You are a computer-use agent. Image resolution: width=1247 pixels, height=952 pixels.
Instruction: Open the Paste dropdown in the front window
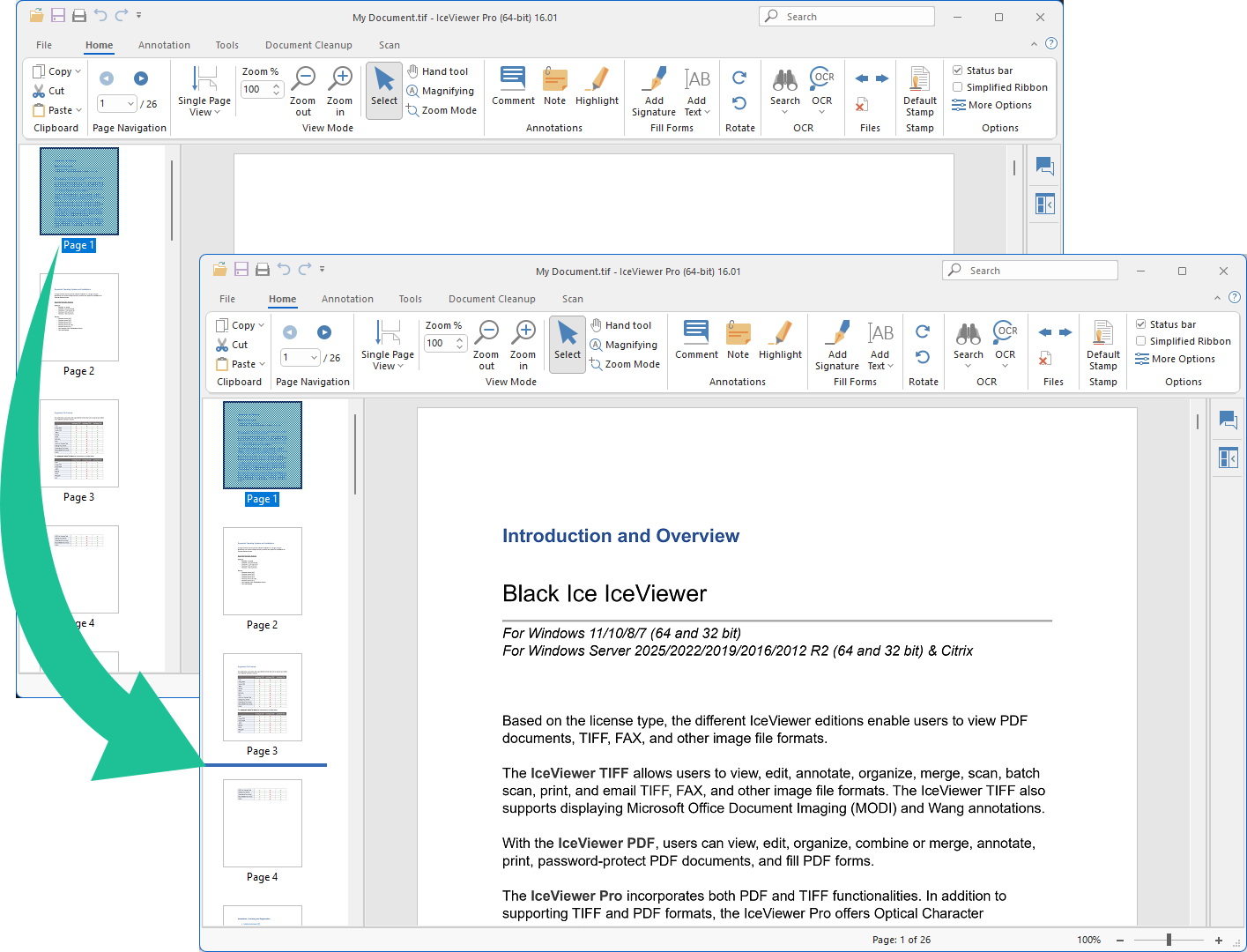(262, 364)
